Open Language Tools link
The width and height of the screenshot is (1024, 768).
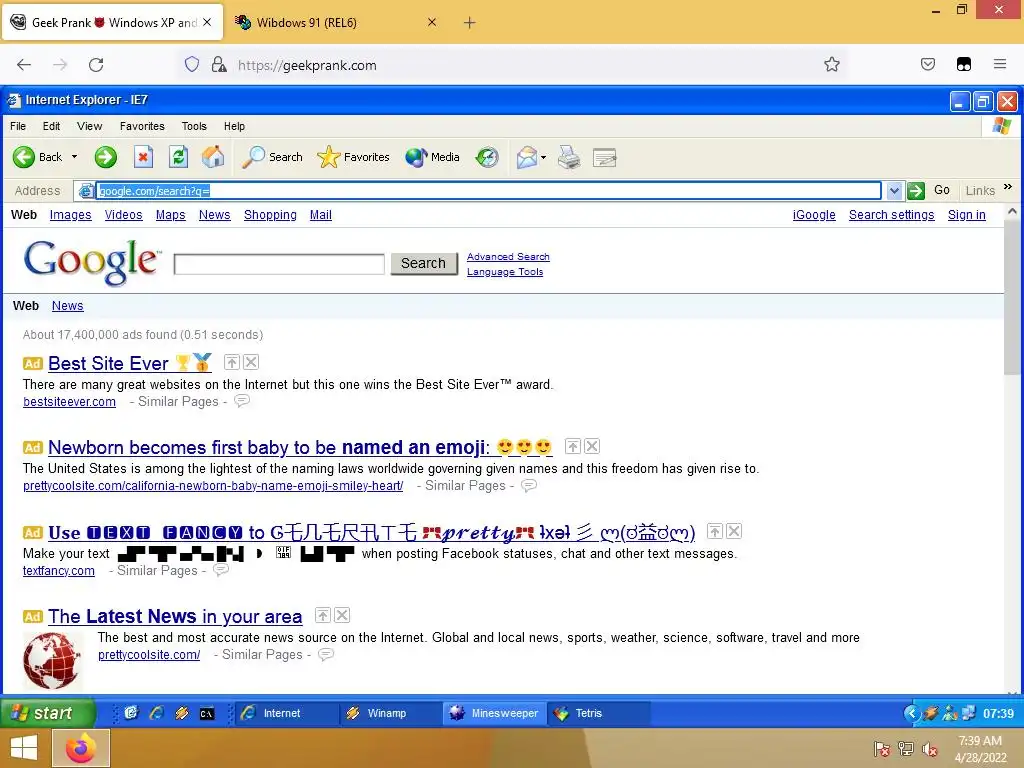click(x=505, y=272)
